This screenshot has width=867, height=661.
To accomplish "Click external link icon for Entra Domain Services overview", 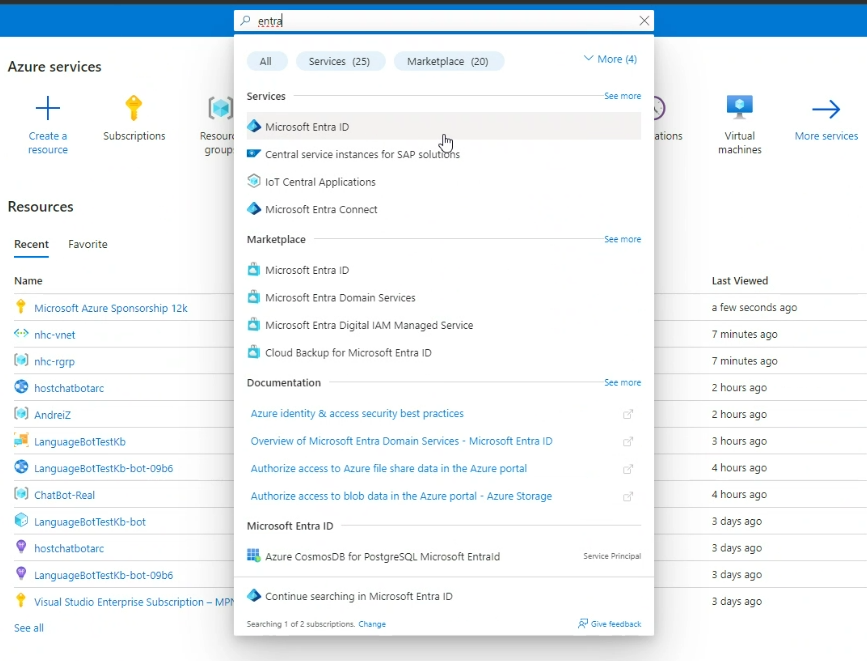I will point(628,441).
